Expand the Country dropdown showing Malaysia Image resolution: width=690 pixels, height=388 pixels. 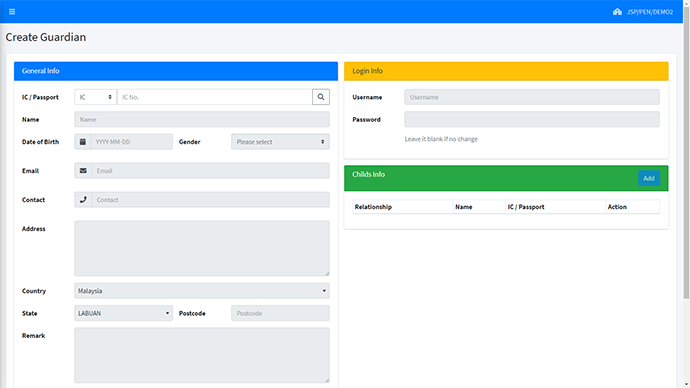pyautogui.click(x=202, y=291)
